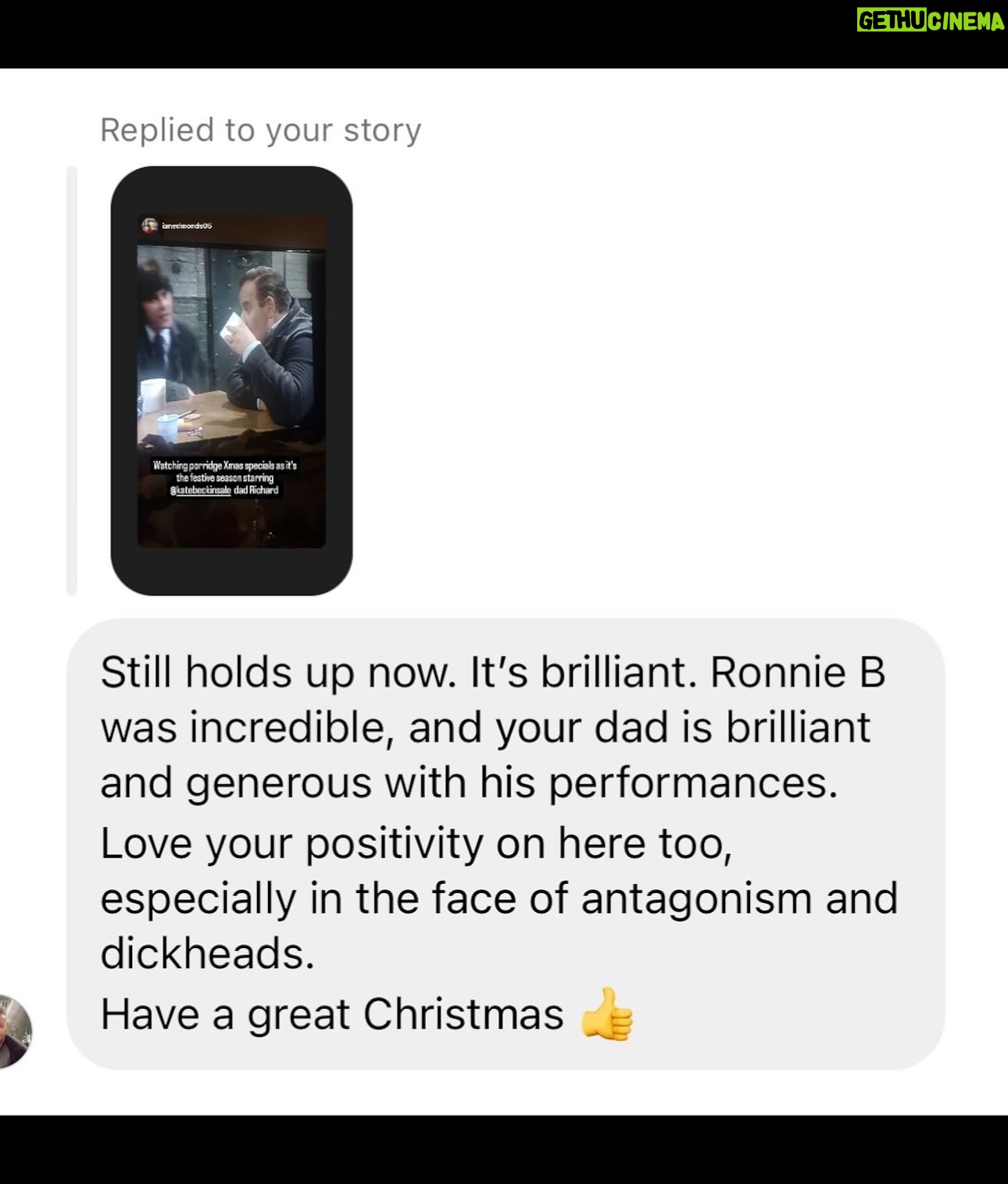1008x1184 pixels.
Task: Tap the ianedmonds06 username in the story preview
Action: tap(188, 226)
